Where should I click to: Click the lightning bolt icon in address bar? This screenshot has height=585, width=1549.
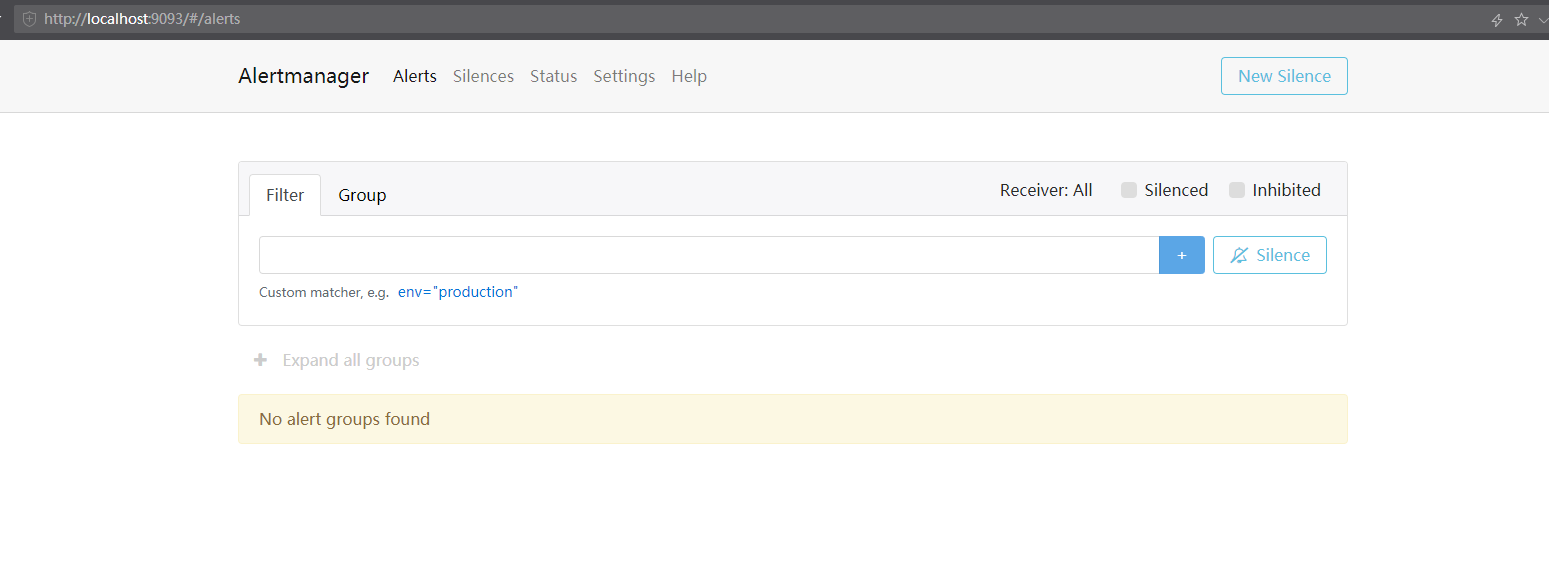click(1497, 19)
